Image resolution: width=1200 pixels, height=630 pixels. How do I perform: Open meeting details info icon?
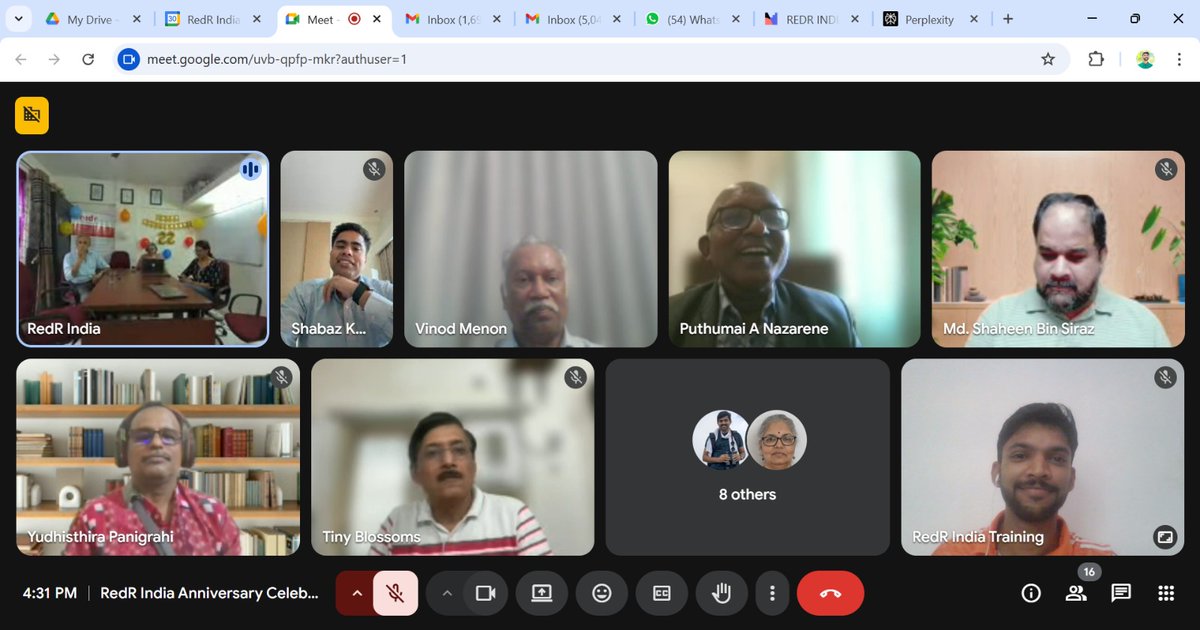[1031, 593]
